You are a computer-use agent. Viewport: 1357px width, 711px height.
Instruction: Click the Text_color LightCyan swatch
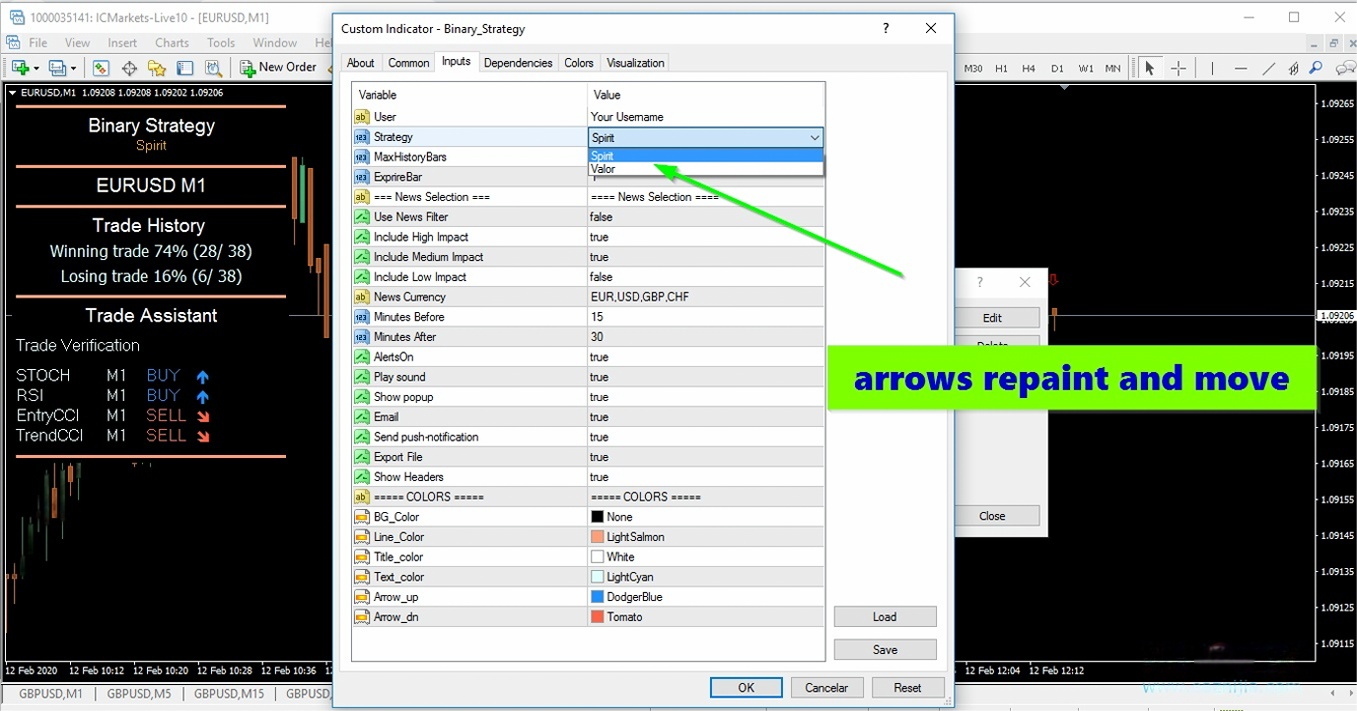pyautogui.click(x=597, y=577)
